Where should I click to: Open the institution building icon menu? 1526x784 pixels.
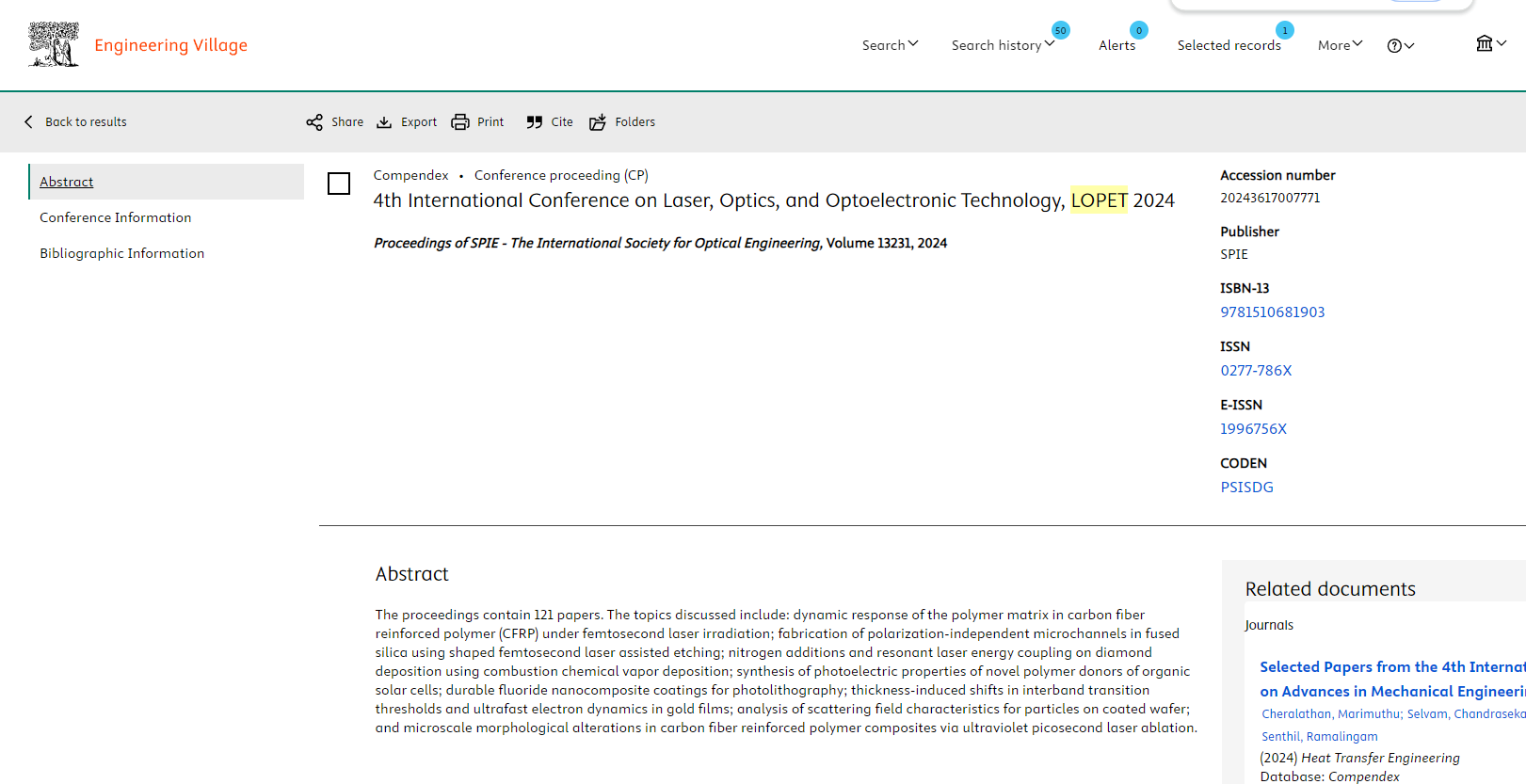click(1491, 43)
